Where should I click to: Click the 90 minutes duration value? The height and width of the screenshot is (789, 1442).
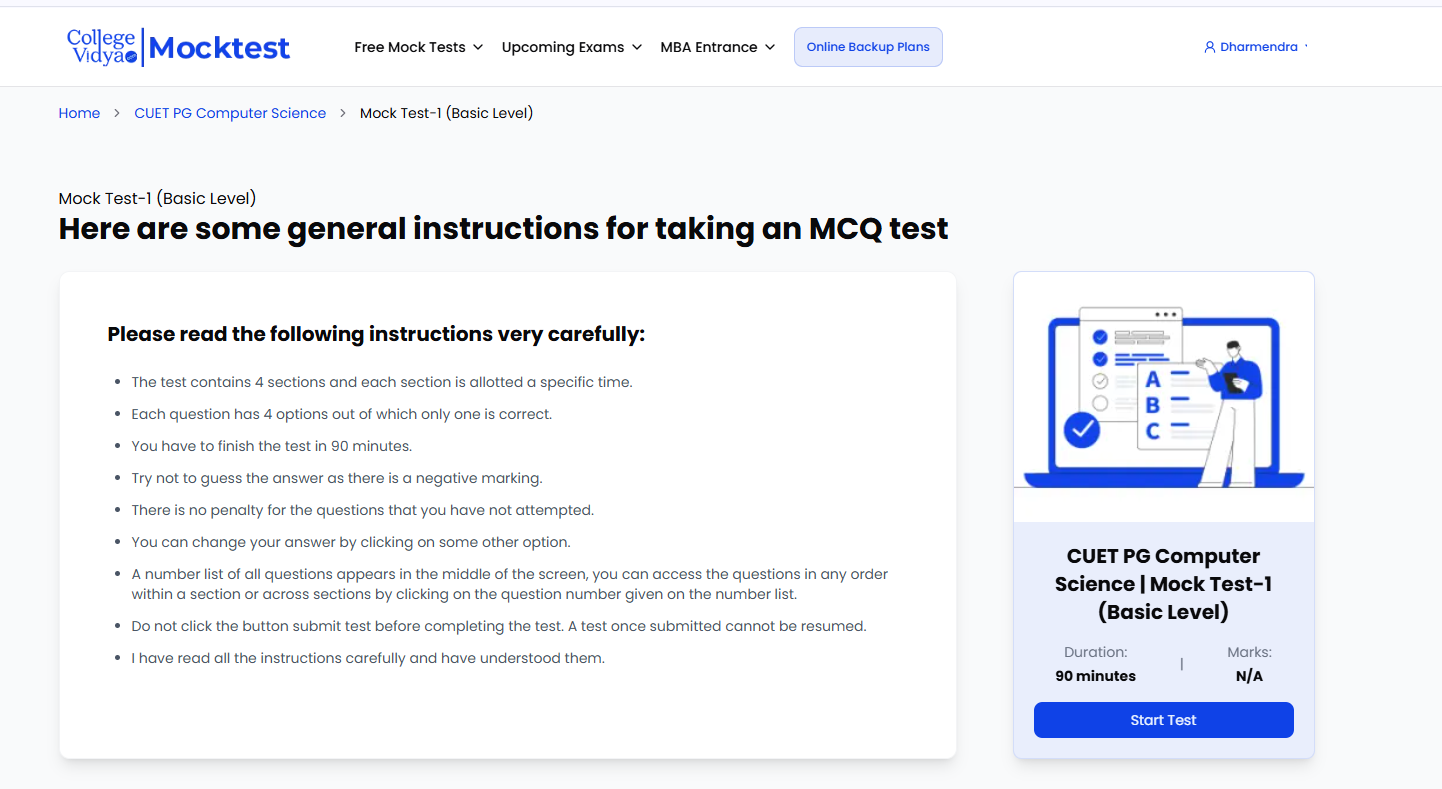coord(1095,676)
